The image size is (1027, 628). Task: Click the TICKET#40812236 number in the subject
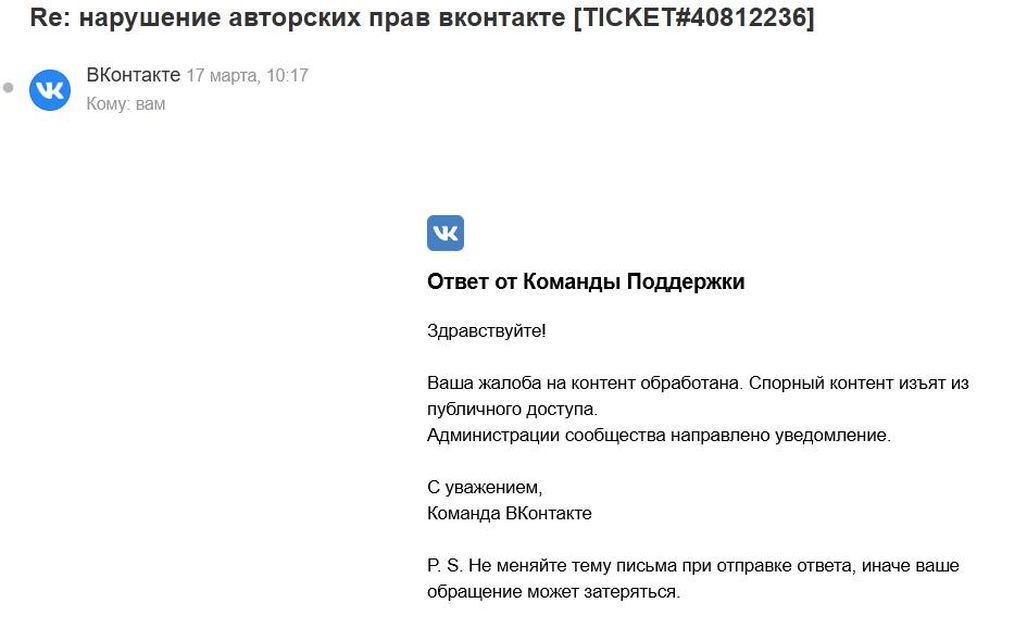coord(694,17)
